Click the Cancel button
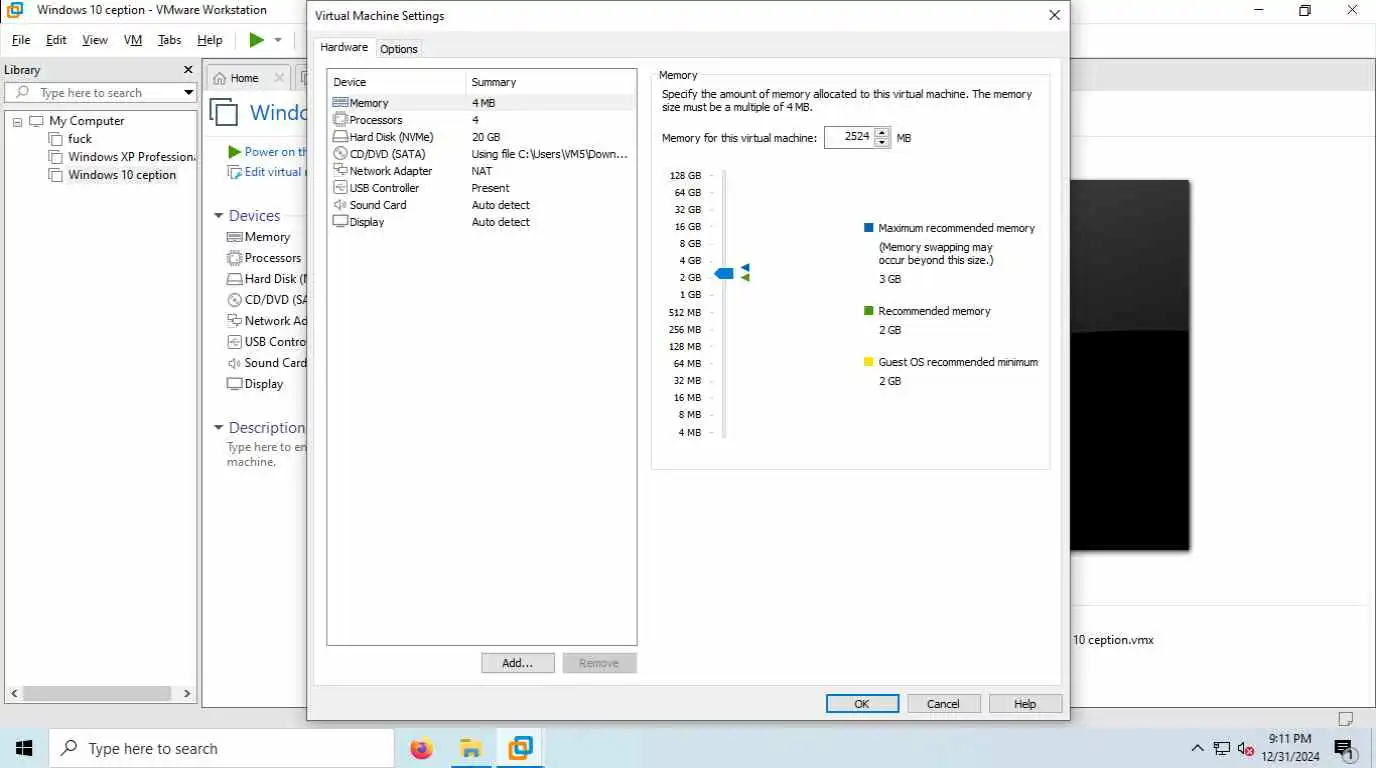 (x=943, y=704)
